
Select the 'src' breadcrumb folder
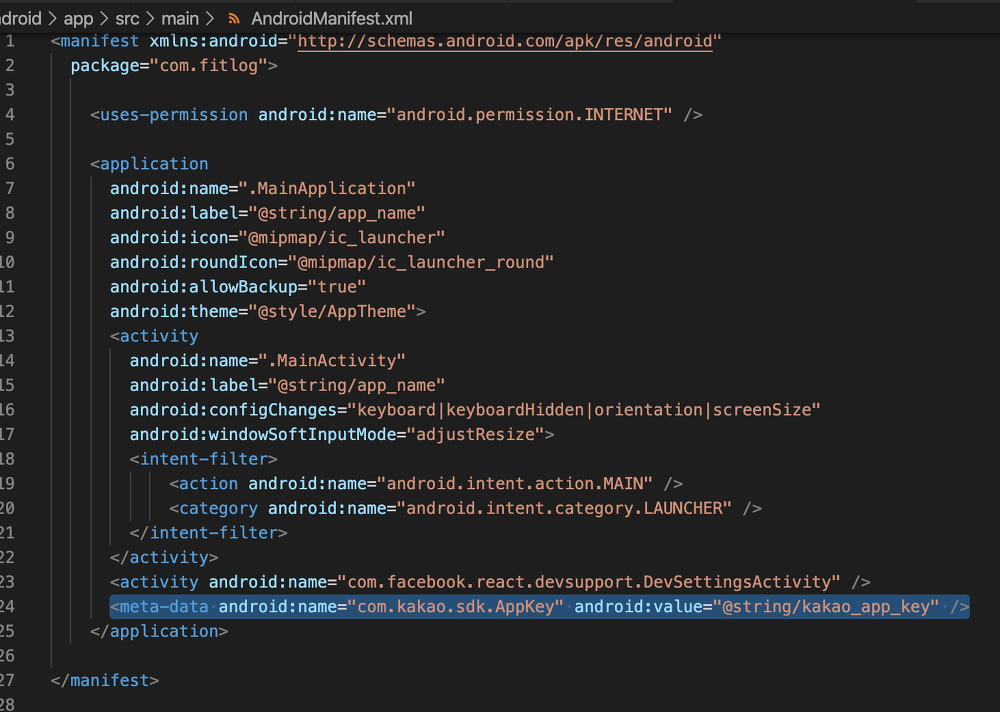pos(128,19)
